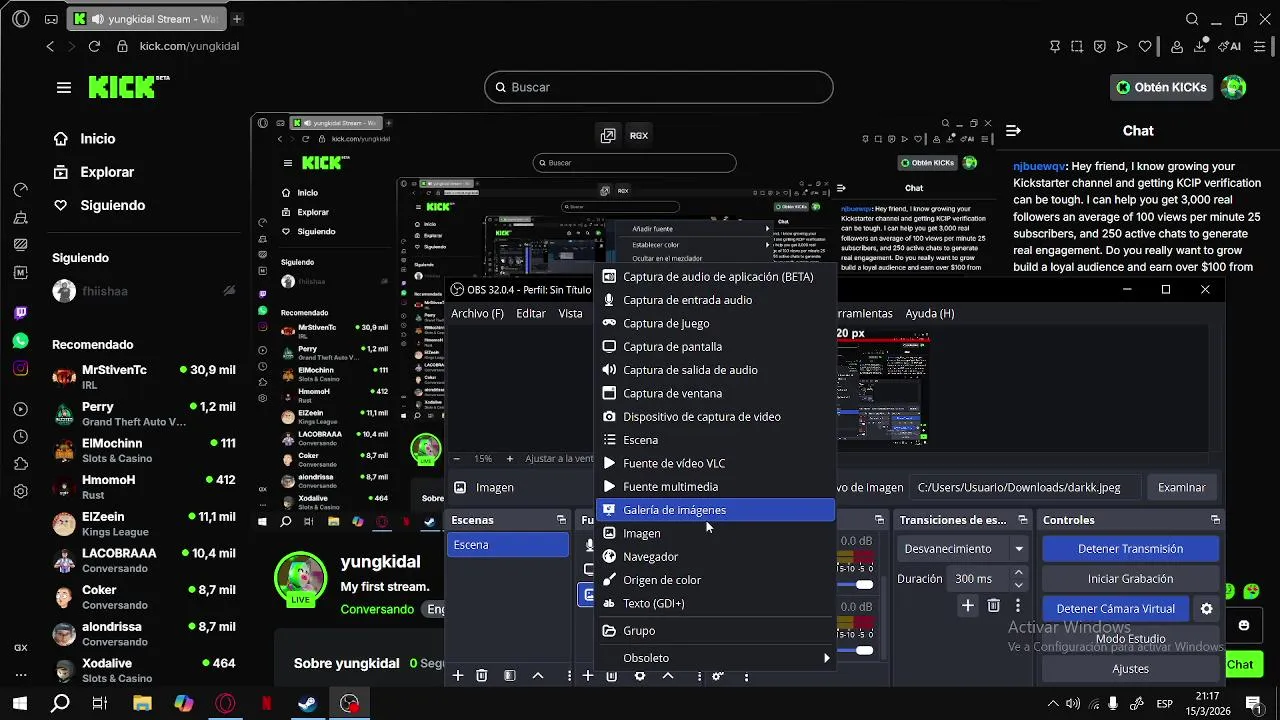Open virtual camera settings gear

1207,609
